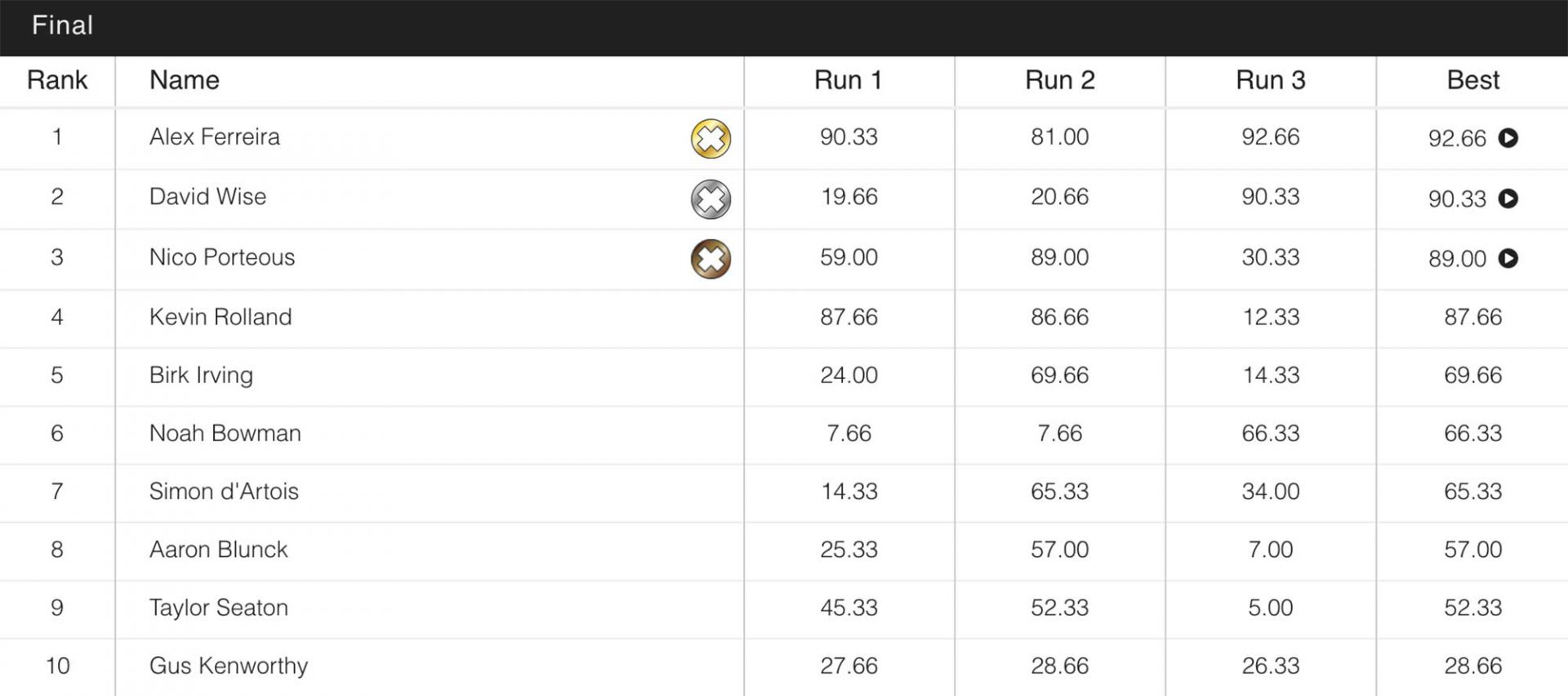Click the bronze medal icon for Nico Porteous
Image resolution: width=1568 pixels, height=696 pixels.
710,259
